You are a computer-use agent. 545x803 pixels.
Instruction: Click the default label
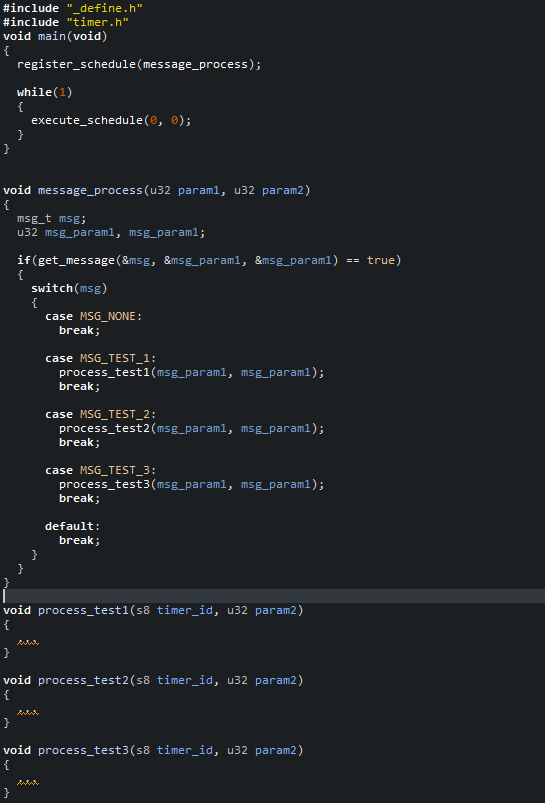tap(69, 526)
